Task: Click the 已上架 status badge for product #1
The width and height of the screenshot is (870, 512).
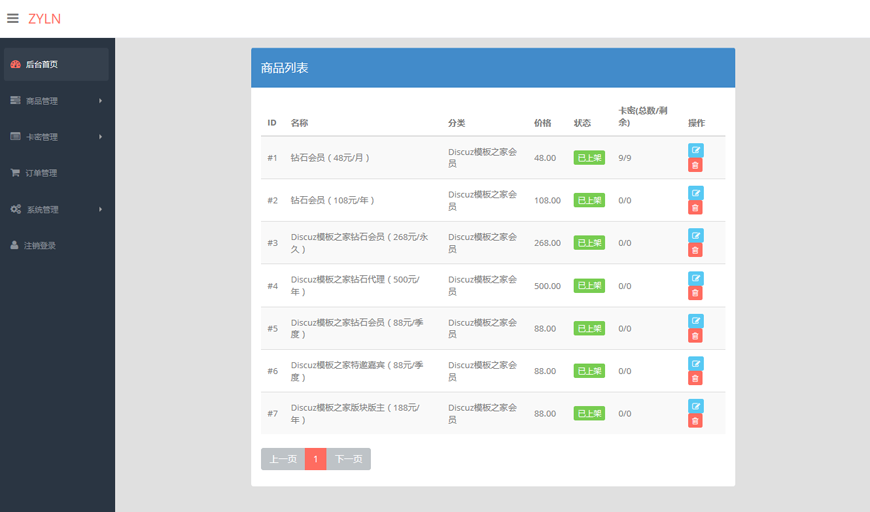Action: click(x=589, y=158)
